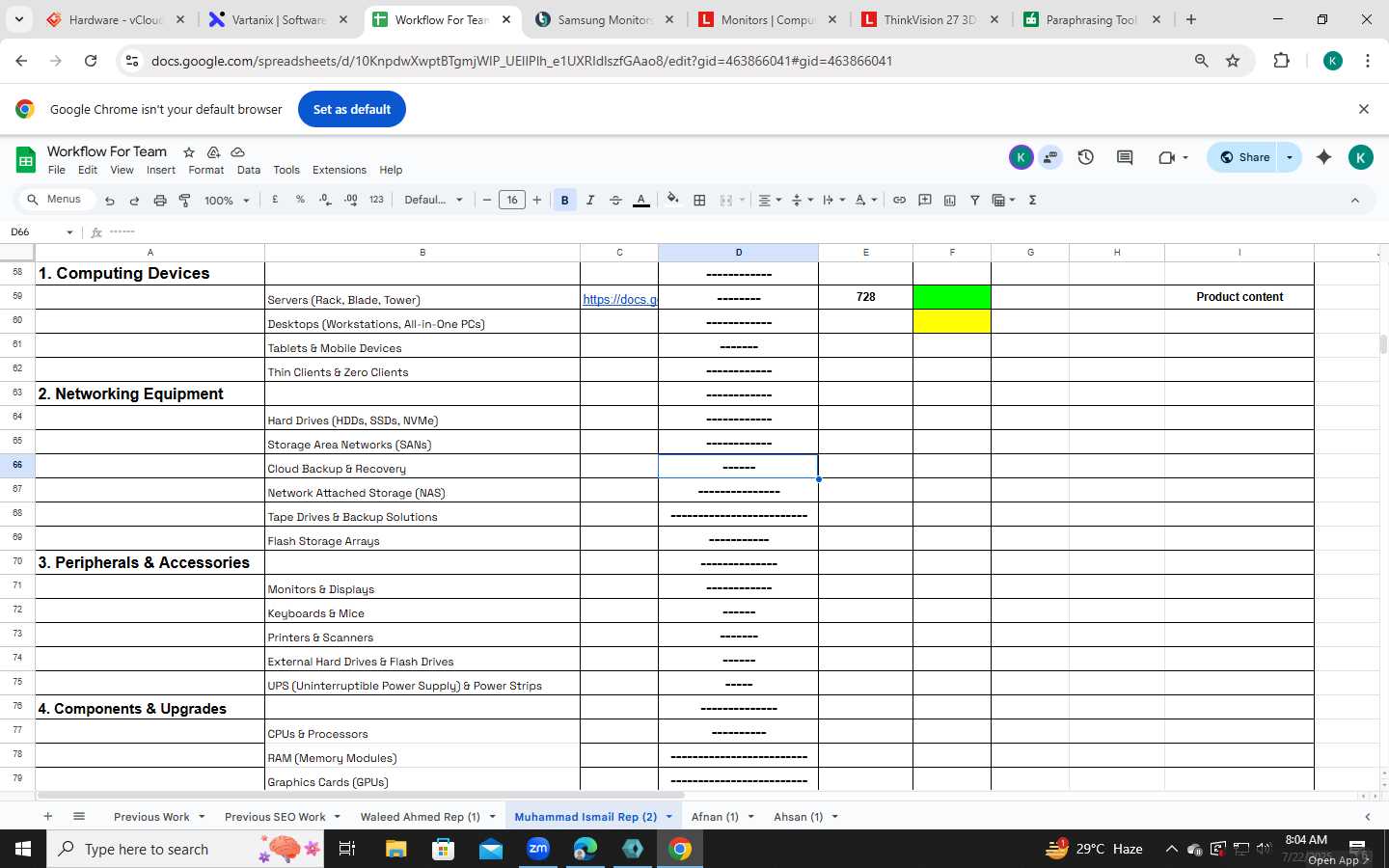Hide the menus with collapse chevron
This screenshot has height=868, width=1389.
click(x=1355, y=201)
